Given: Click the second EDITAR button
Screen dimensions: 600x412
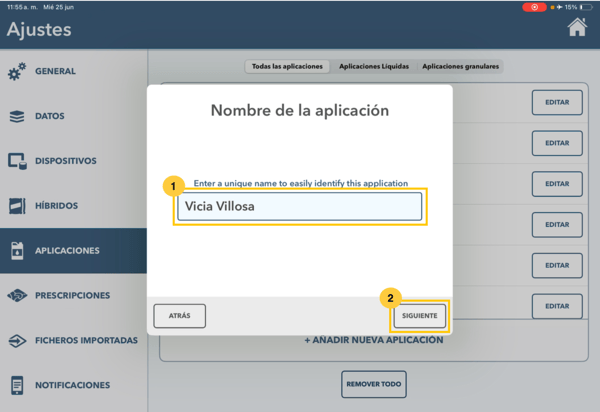Looking at the screenshot, I should [557, 143].
